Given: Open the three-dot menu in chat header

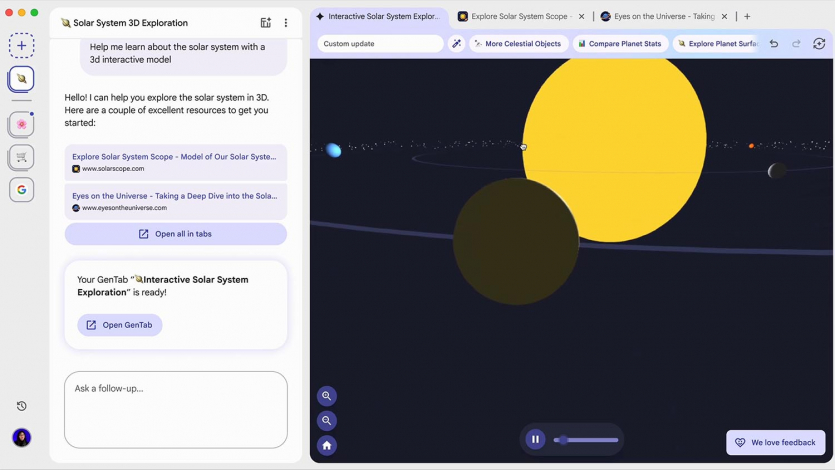Looking at the screenshot, I should click(x=286, y=23).
